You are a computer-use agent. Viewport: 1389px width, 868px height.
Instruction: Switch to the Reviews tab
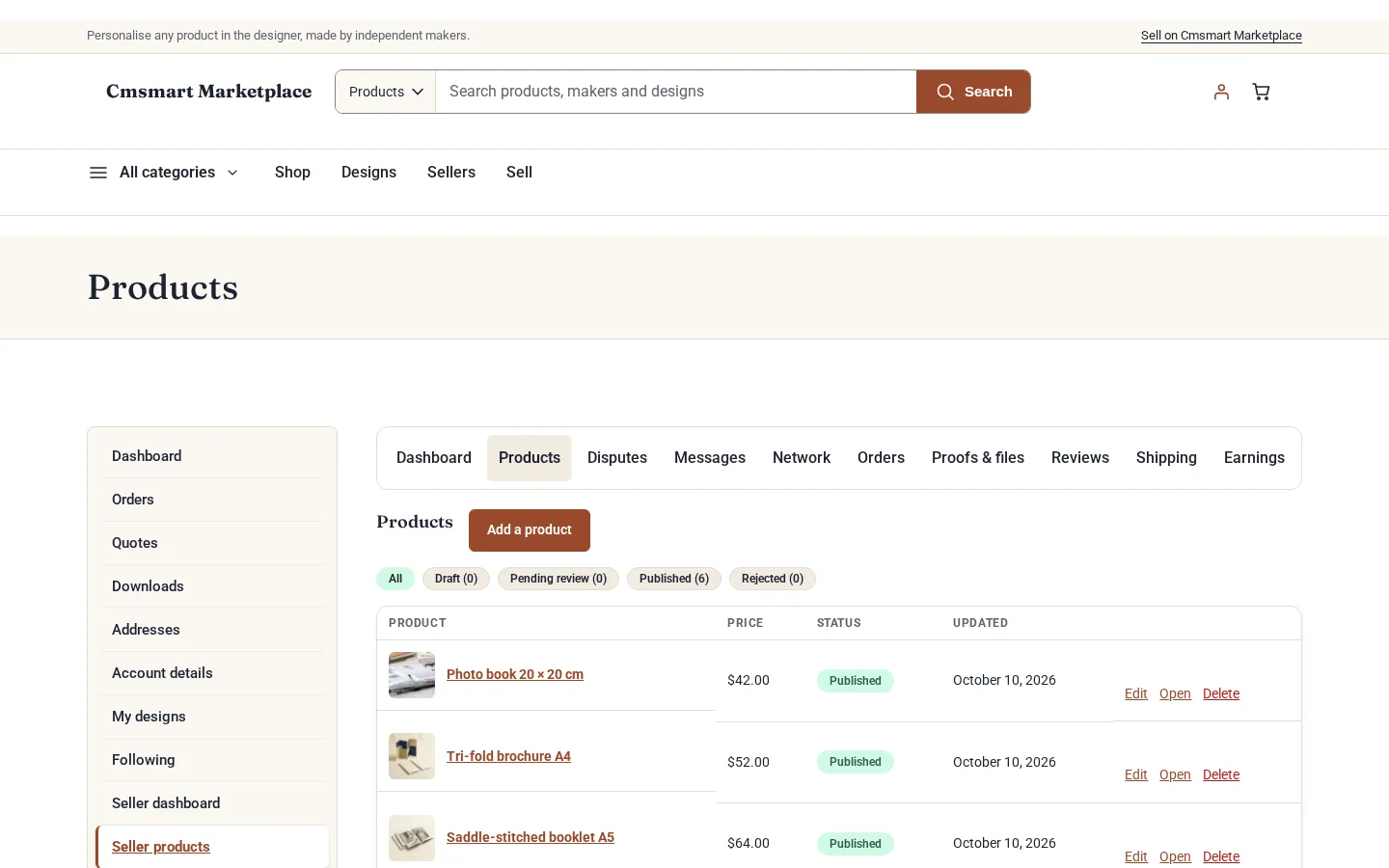(1080, 458)
